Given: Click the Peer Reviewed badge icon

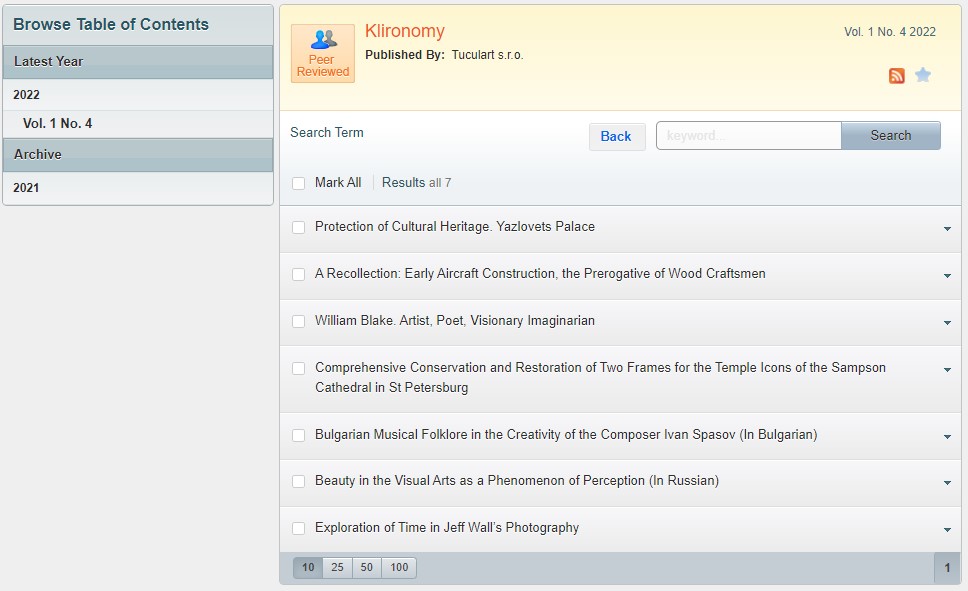Looking at the screenshot, I should coord(322,53).
